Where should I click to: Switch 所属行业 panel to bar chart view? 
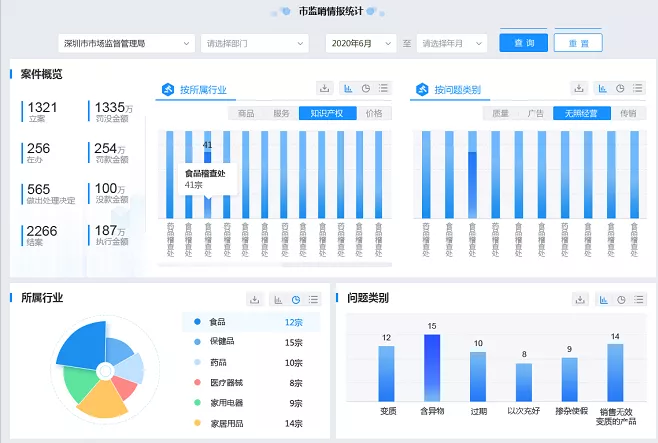coord(278,299)
